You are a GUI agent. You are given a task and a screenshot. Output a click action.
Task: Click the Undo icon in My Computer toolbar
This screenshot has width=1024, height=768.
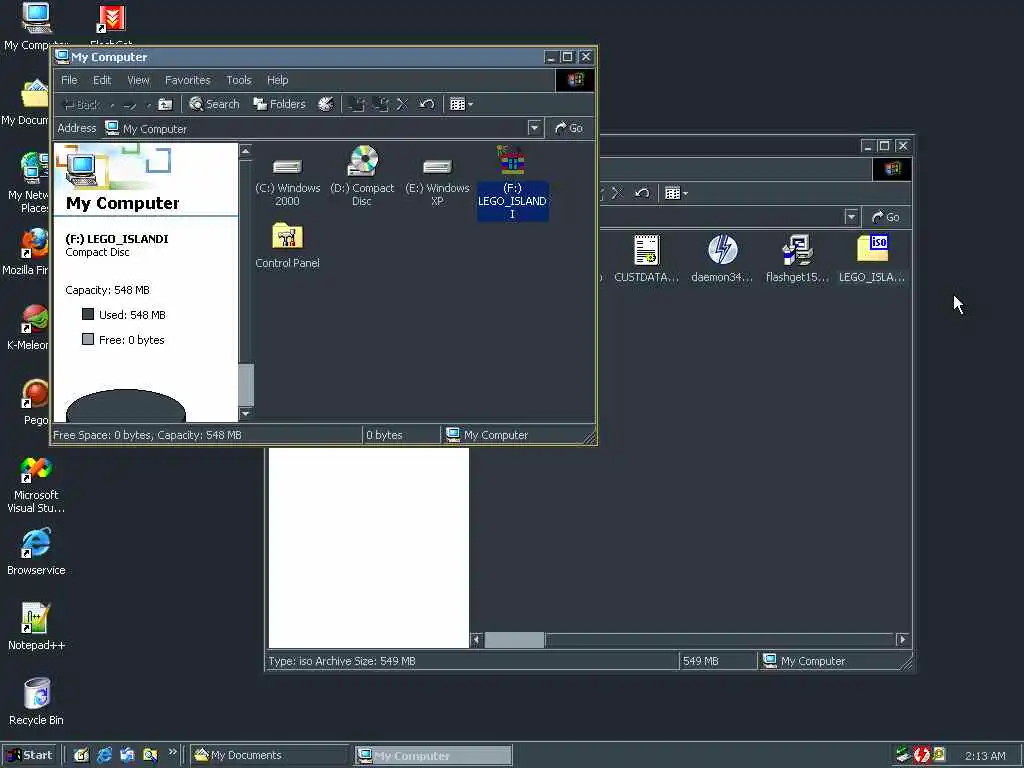coord(426,104)
